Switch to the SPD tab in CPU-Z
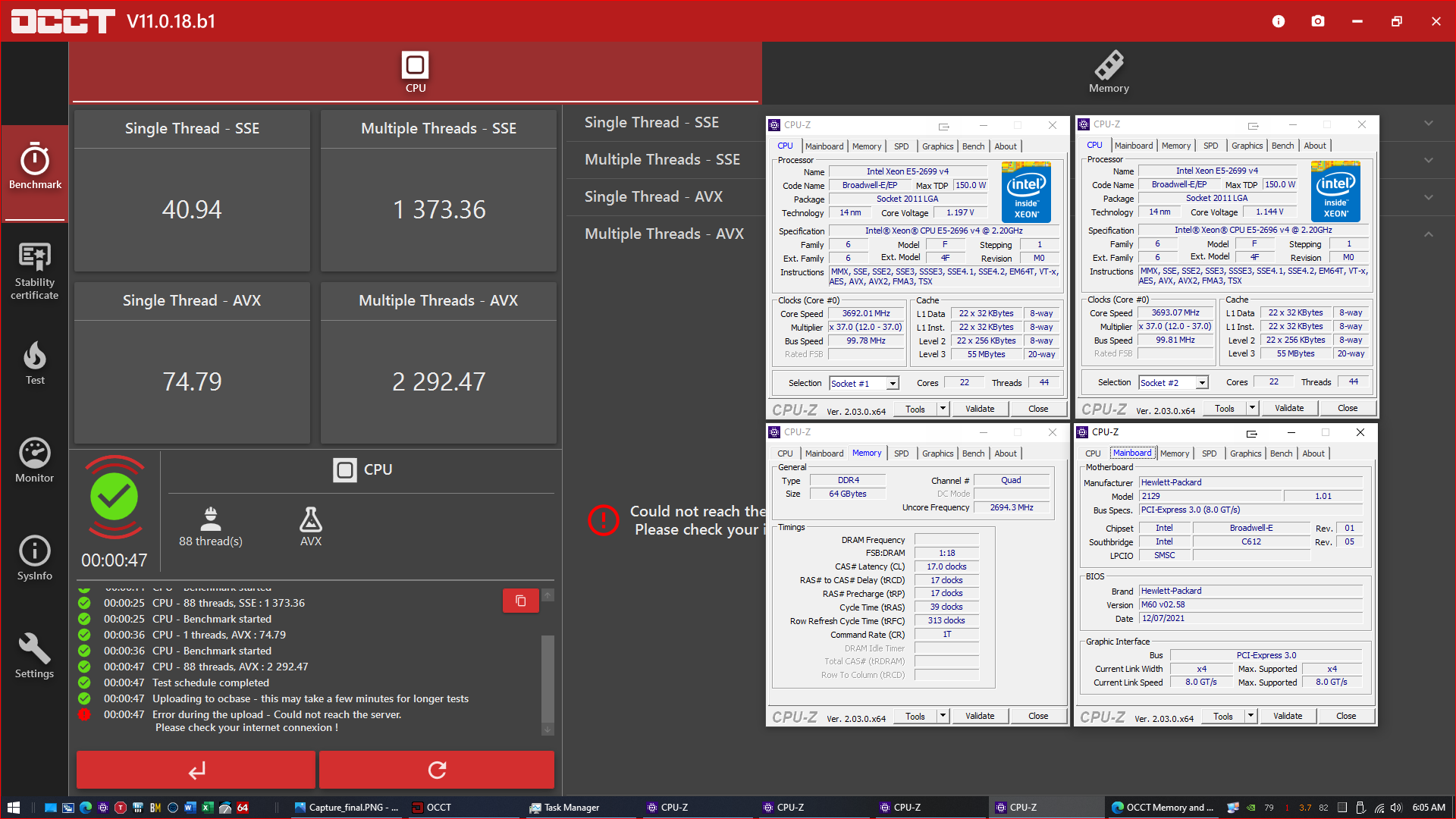The height and width of the screenshot is (819, 1456). click(901, 146)
